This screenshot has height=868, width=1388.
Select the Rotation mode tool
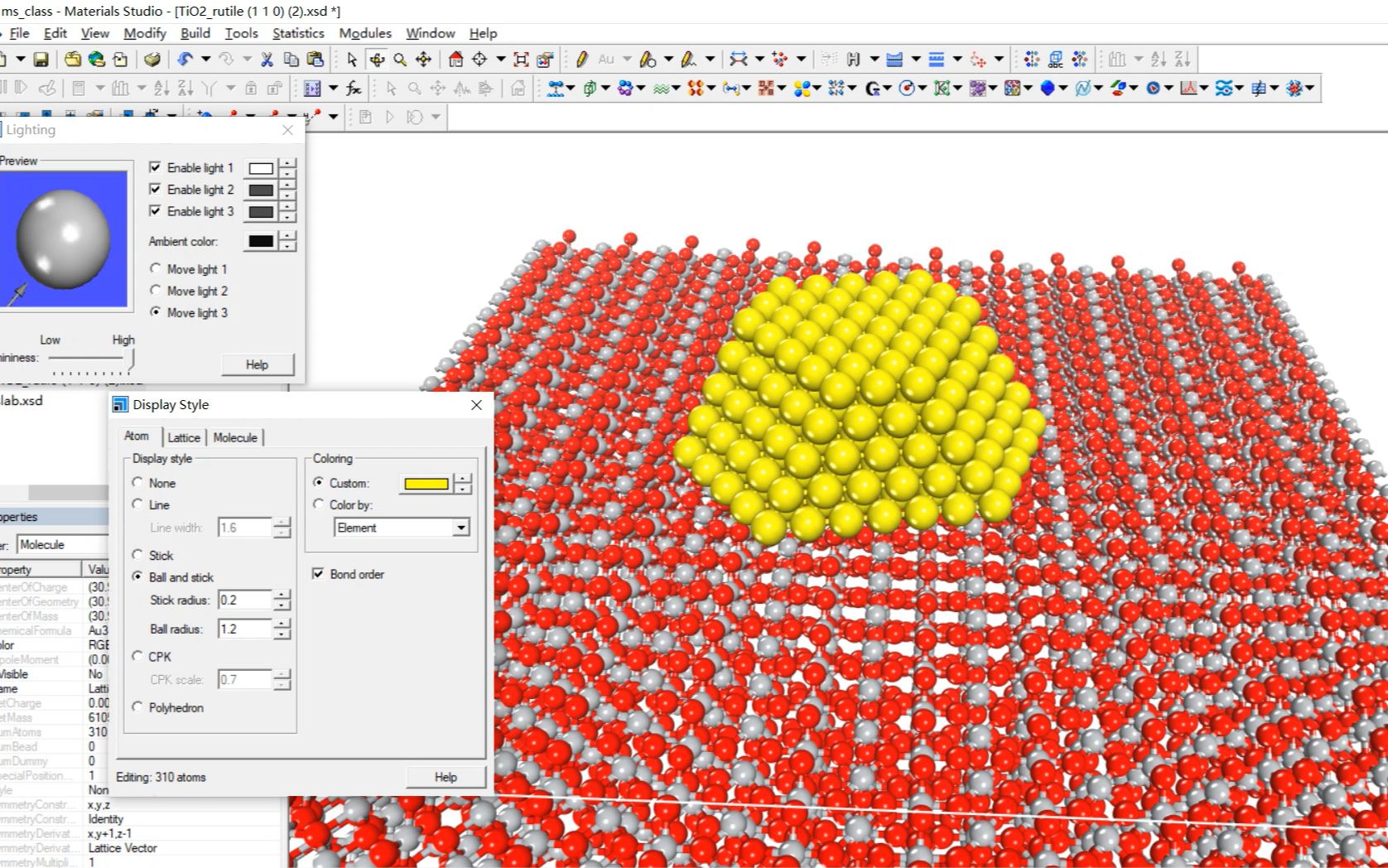pyautogui.click(x=377, y=60)
